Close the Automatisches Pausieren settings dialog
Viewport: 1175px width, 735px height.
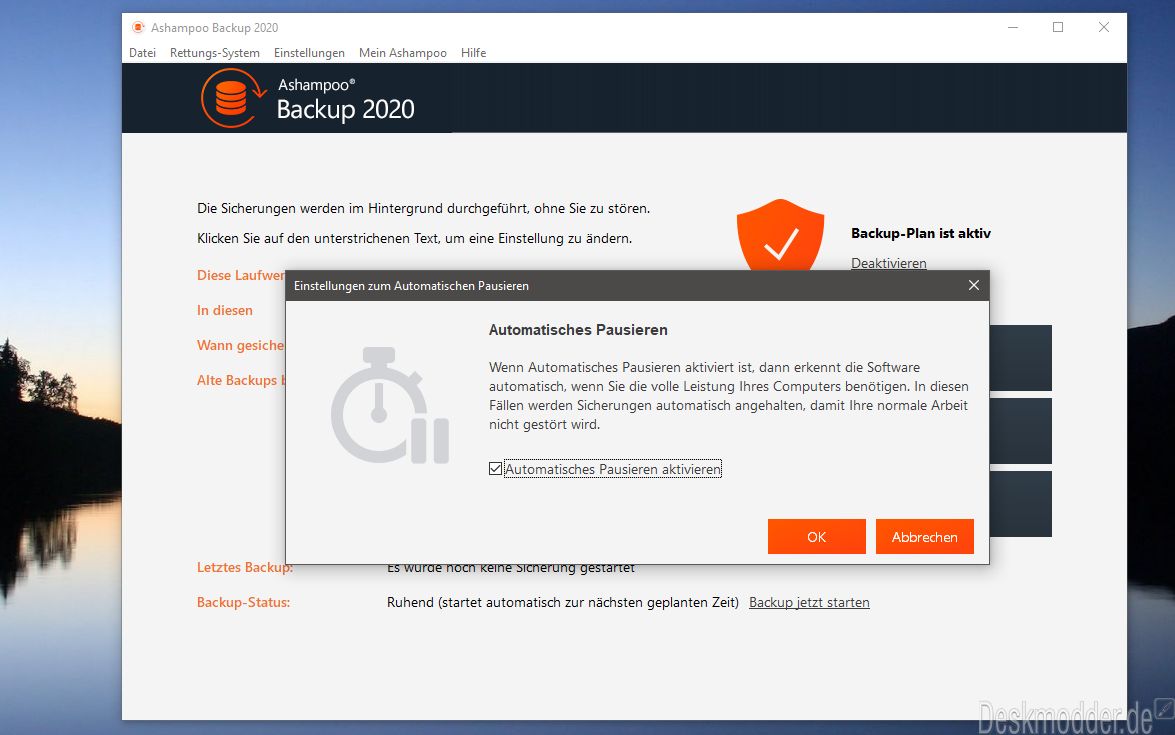[x=973, y=285]
